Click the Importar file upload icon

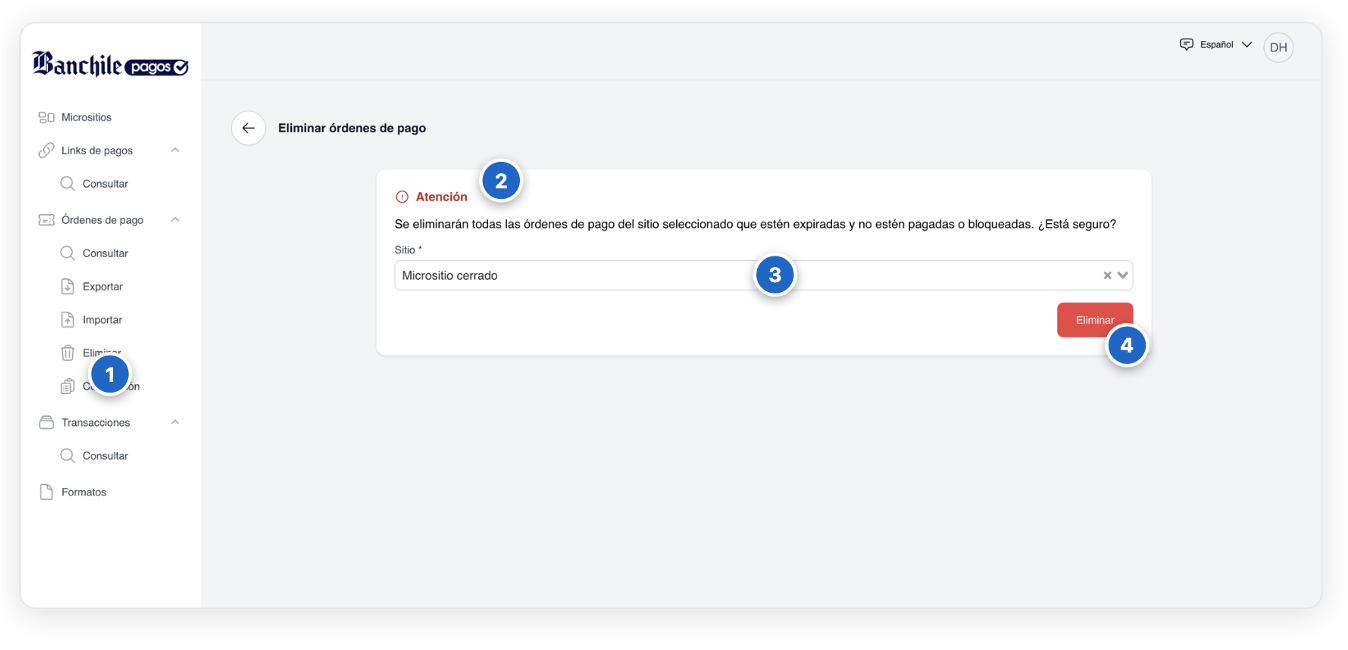68,320
